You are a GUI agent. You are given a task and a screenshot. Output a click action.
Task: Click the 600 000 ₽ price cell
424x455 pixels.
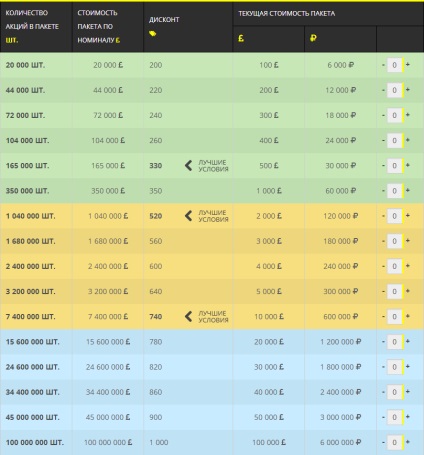340,316
